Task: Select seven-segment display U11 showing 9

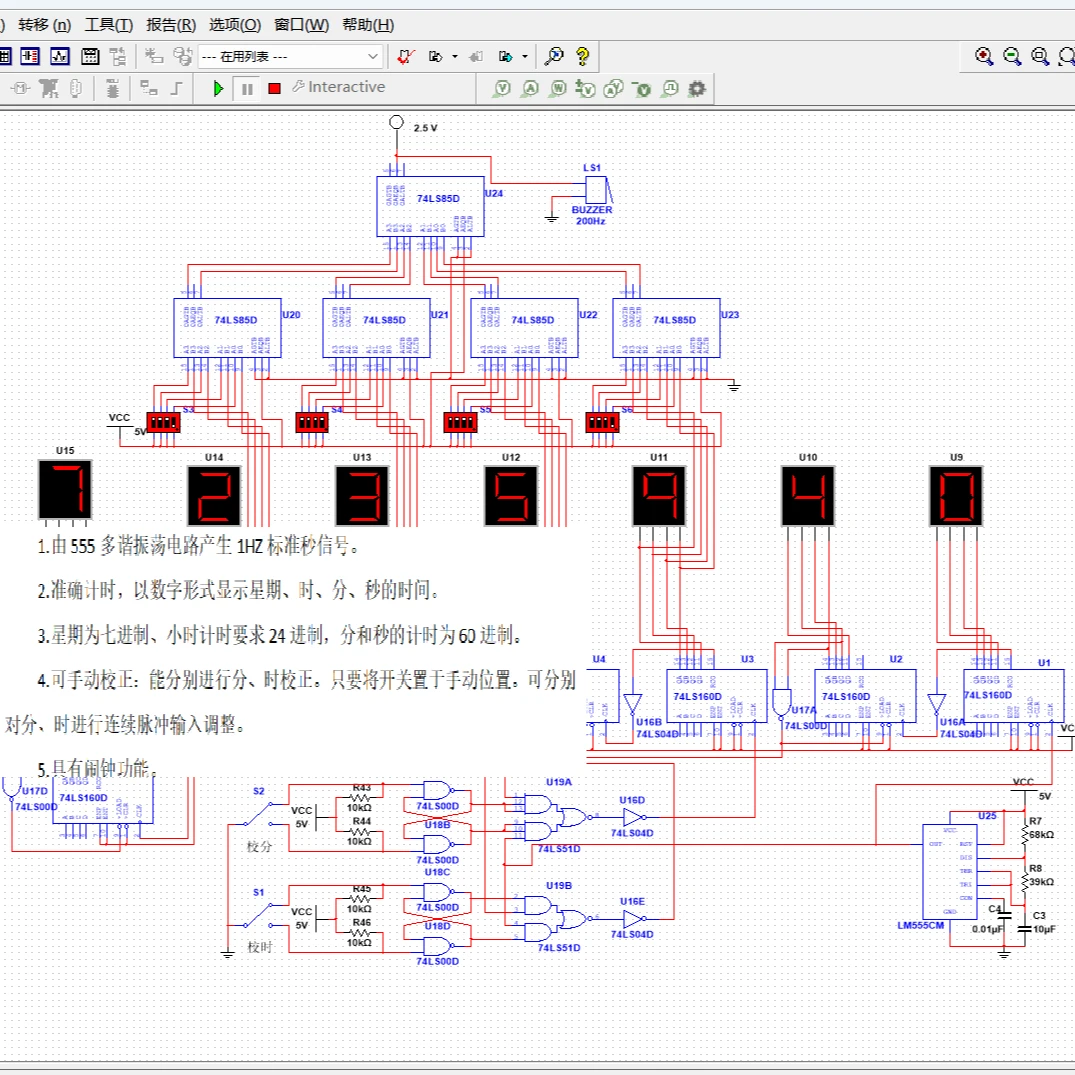Action: coord(659,496)
